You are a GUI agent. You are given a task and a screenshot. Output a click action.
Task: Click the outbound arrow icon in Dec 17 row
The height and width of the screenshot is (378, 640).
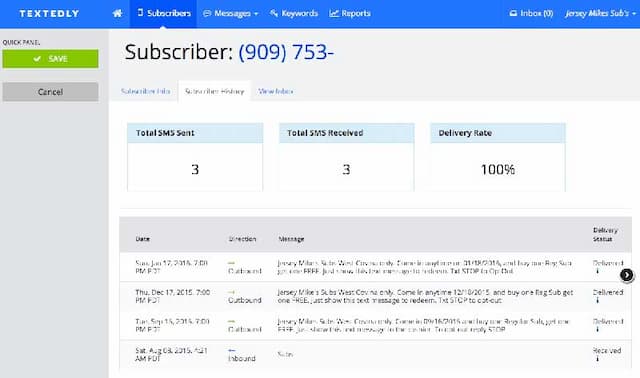tap(231, 292)
